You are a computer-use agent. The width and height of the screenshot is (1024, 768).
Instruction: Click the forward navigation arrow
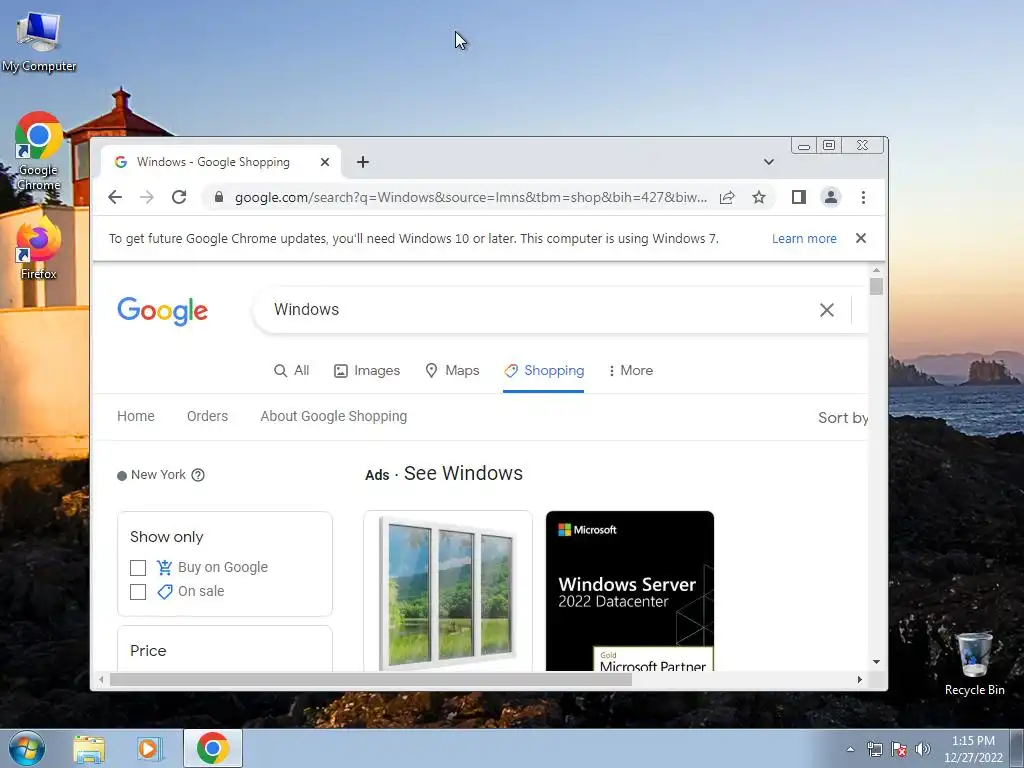click(x=147, y=197)
